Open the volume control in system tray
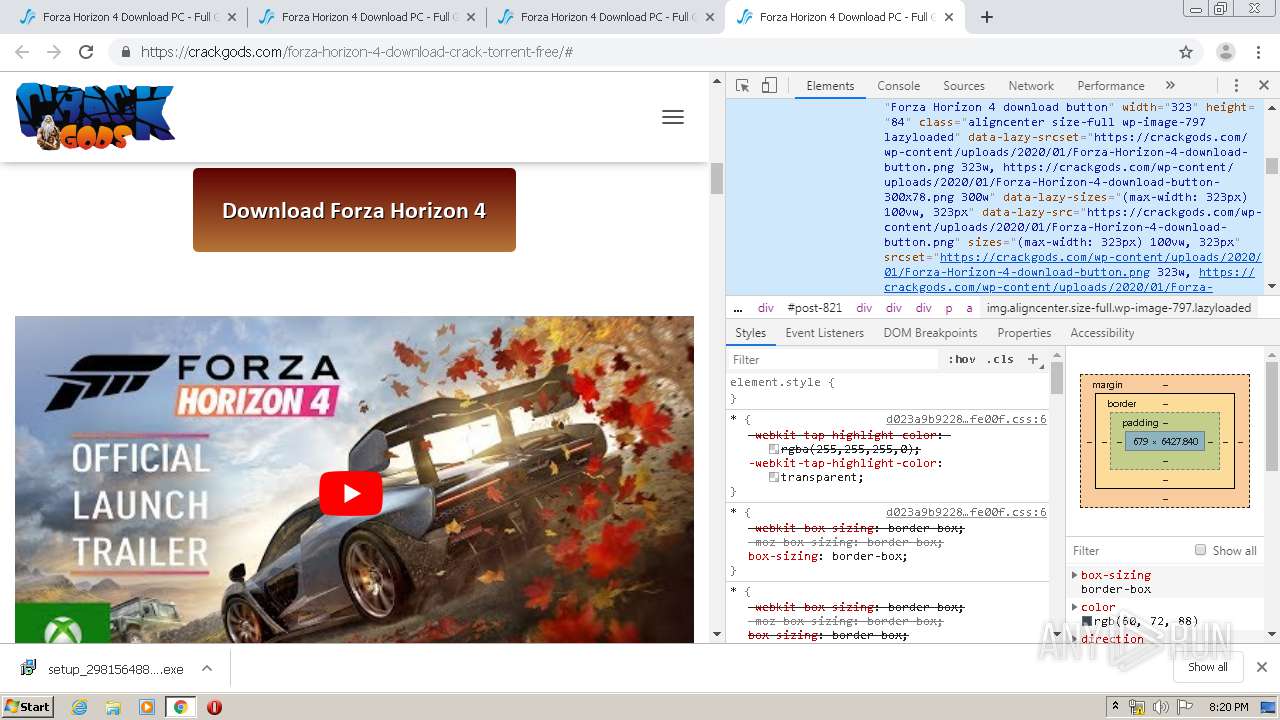The image size is (1280, 720). click(1161, 707)
